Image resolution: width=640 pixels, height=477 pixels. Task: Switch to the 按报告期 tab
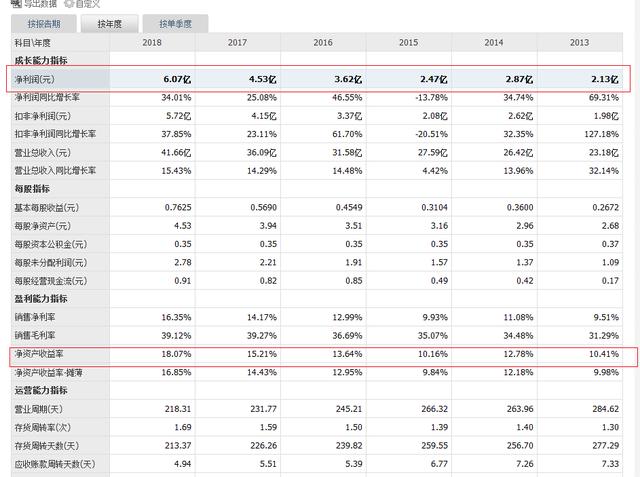[x=44, y=24]
